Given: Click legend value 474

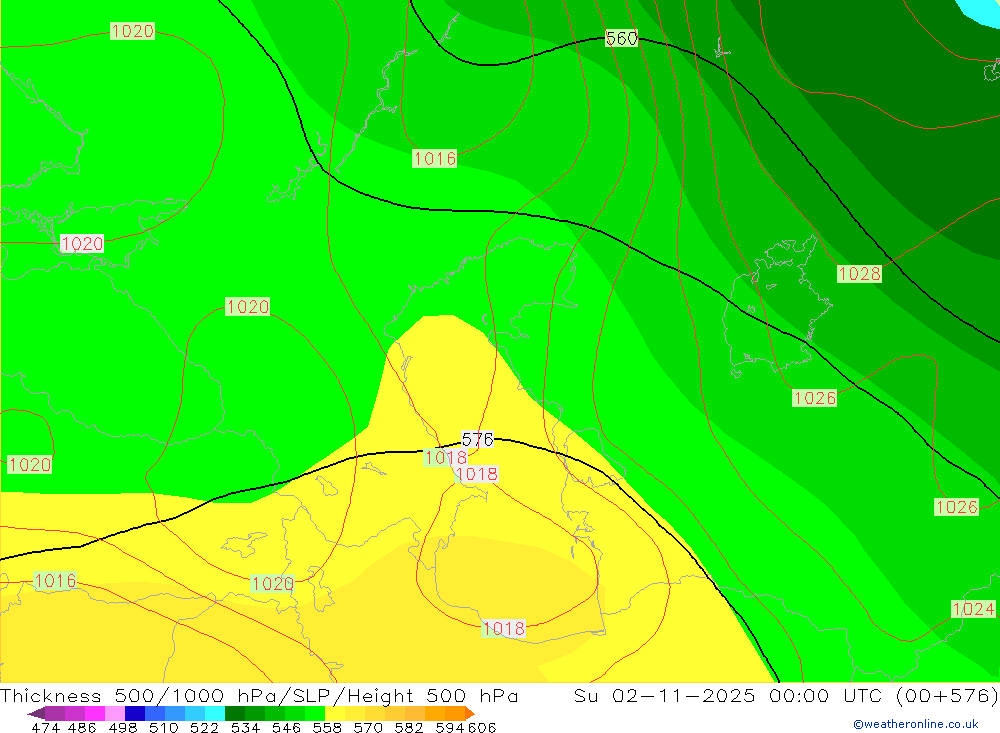Looking at the screenshot, I should click(x=45, y=727).
